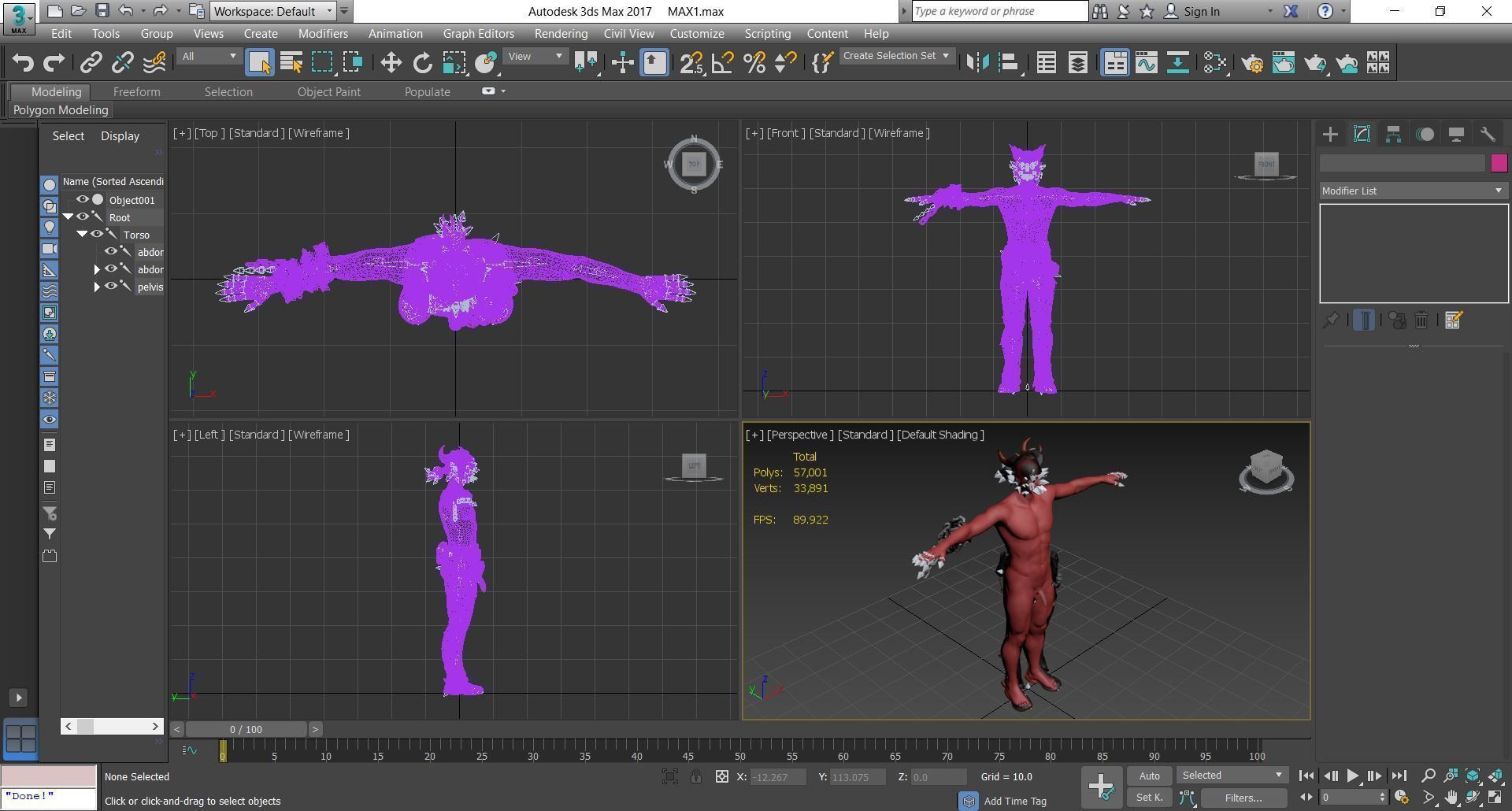Open the Graph Editors menu

[478, 34]
